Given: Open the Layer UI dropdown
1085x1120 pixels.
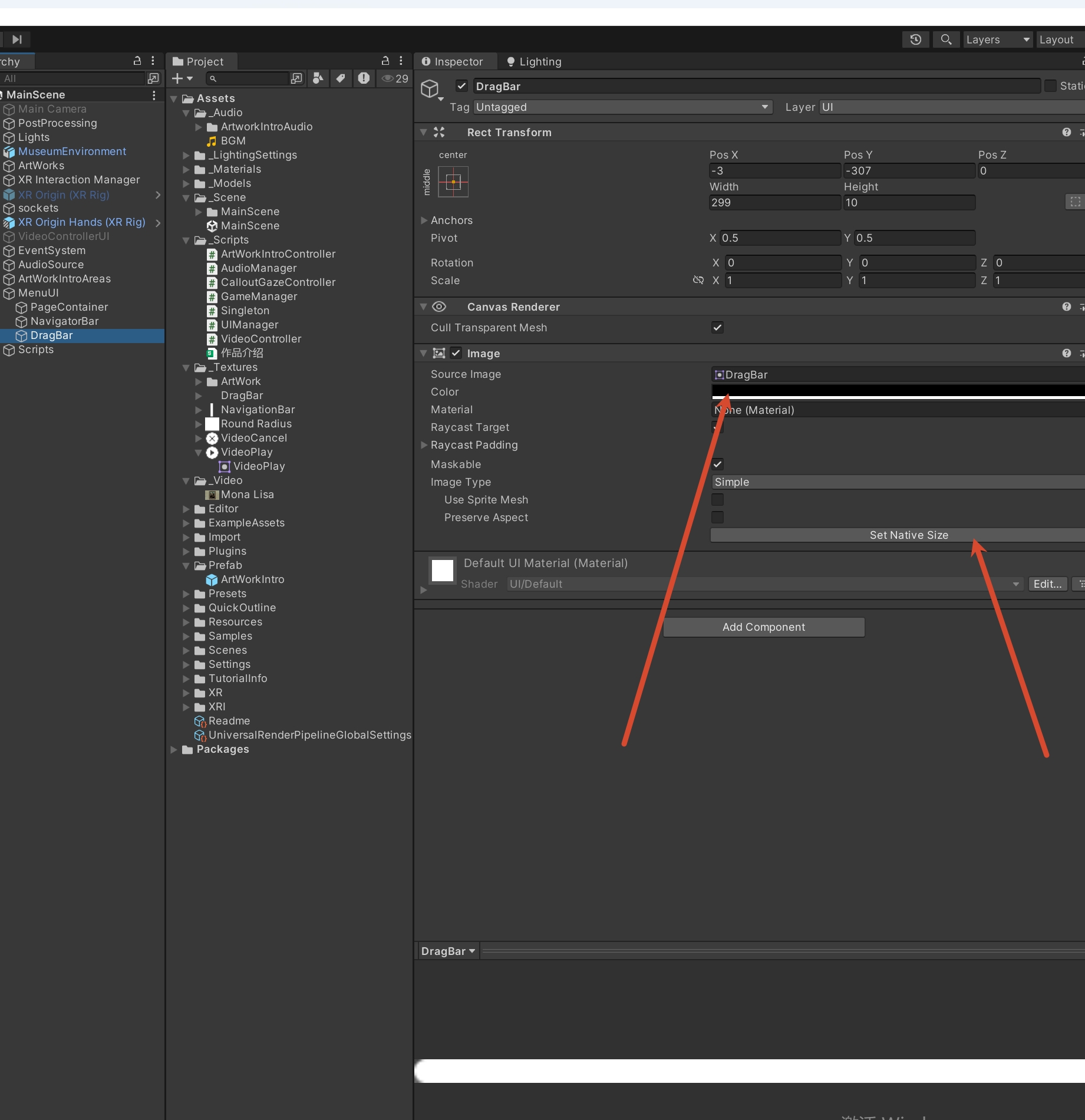Looking at the screenshot, I should [x=952, y=107].
